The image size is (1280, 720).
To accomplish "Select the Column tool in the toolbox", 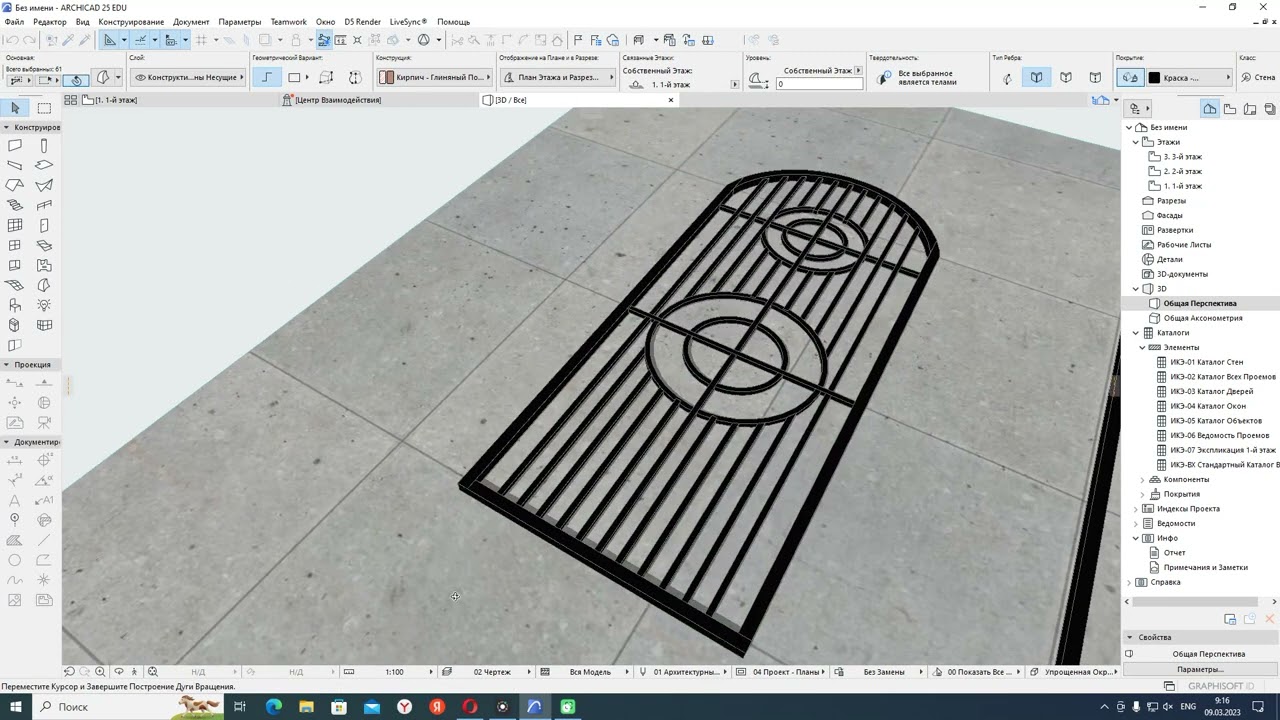I will tap(44, 146).
